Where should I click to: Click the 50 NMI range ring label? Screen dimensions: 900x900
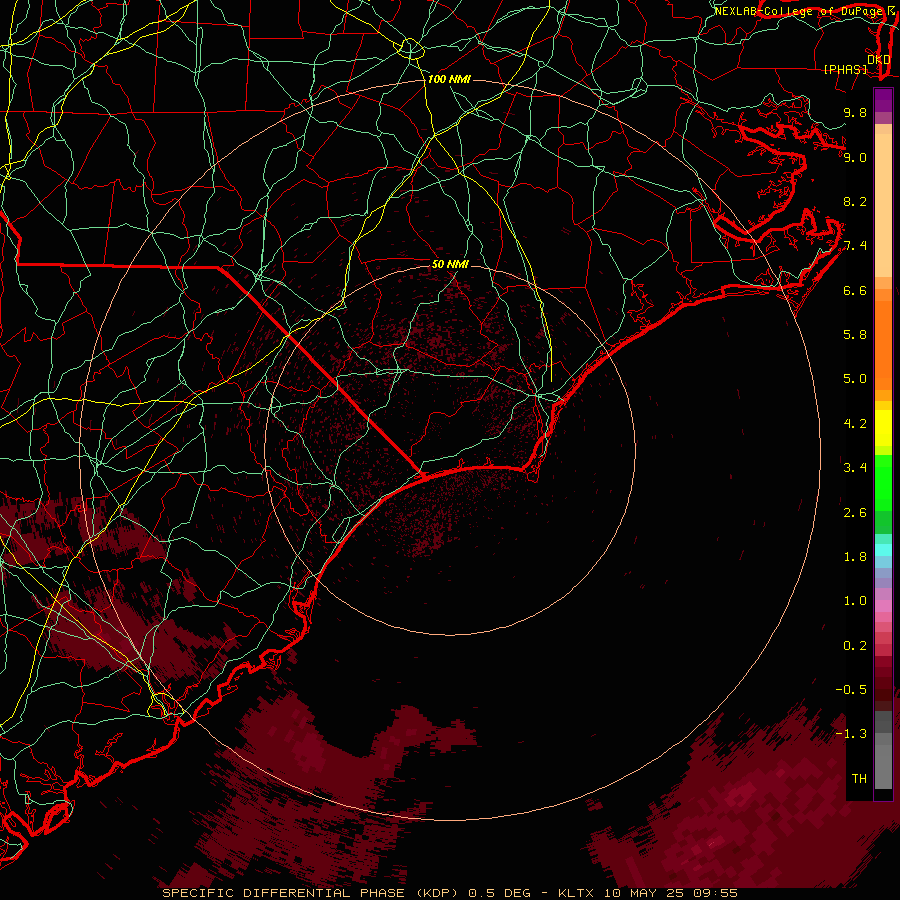click(x=450, y=264)
